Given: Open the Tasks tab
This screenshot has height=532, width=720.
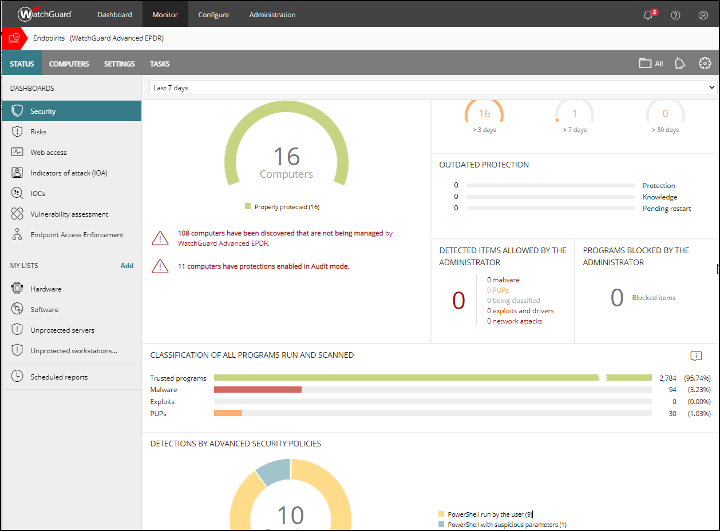Looking at the screenshot, I should click(x=160, y=64).
